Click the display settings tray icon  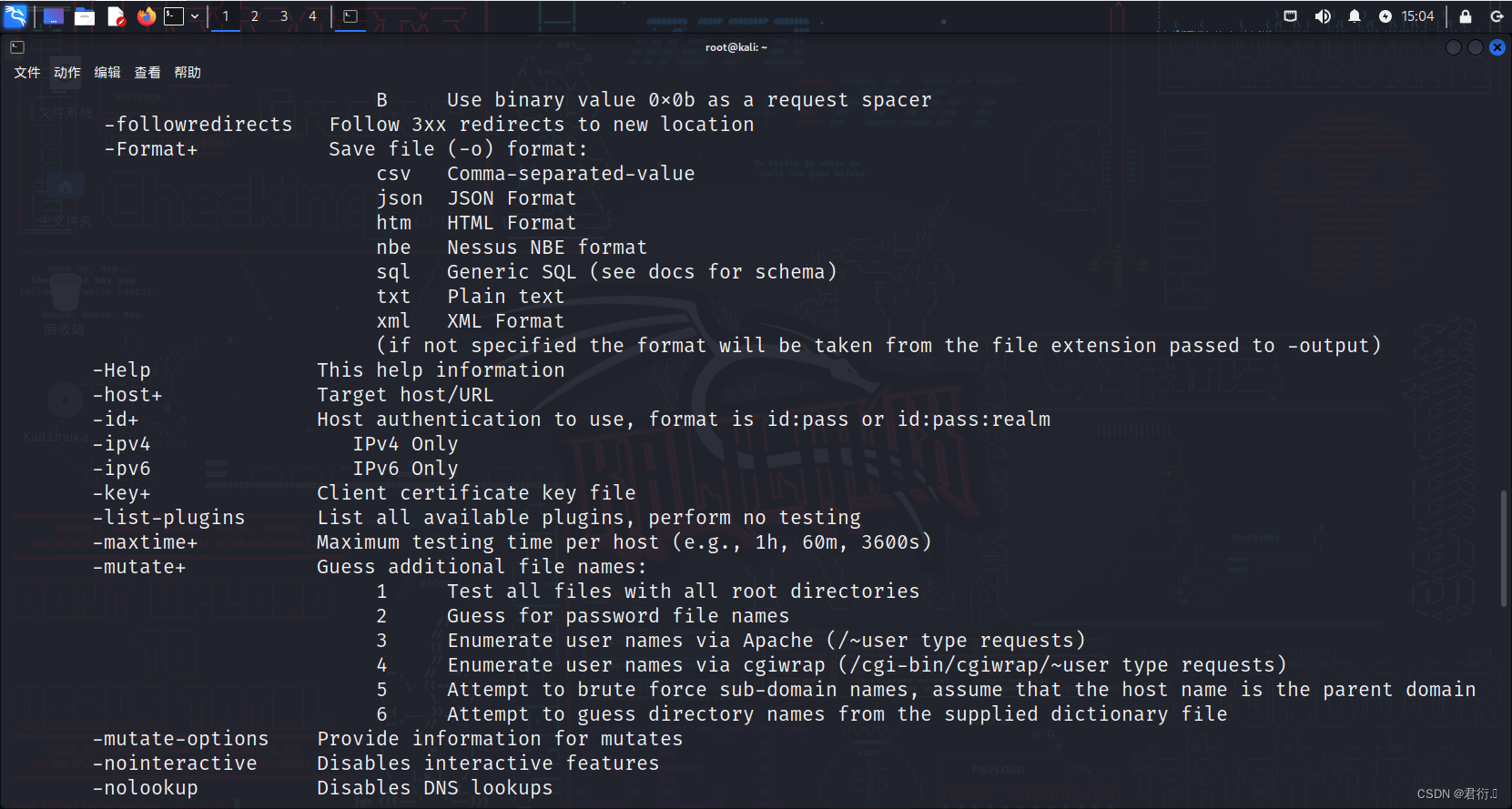tap(1290, 16)
